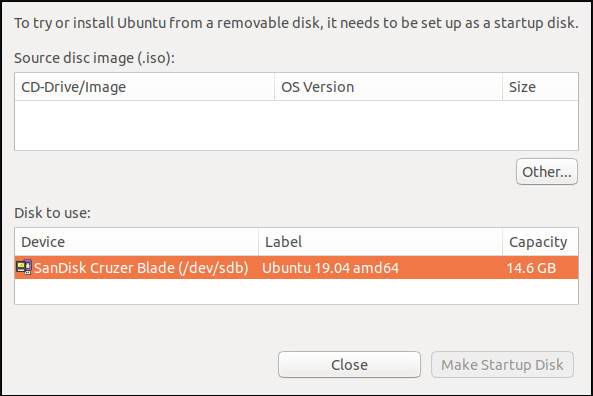This screenshot has width=593, height=396.
Task: Click divider between CD-Drive/Image and OS Version
Action: tap(275, 87)
